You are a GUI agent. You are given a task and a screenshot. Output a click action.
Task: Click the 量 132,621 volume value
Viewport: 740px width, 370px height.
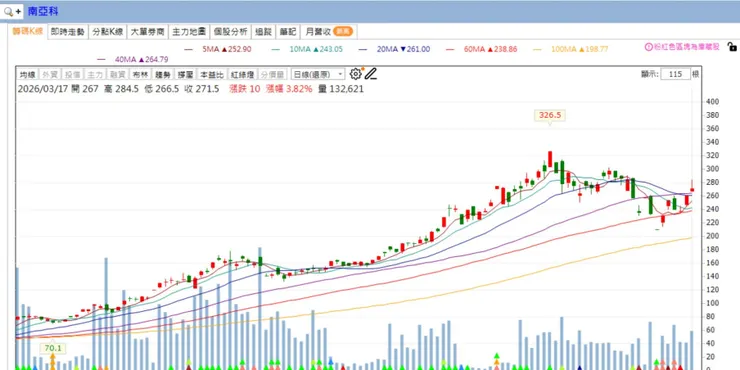(x=341, y=89)
